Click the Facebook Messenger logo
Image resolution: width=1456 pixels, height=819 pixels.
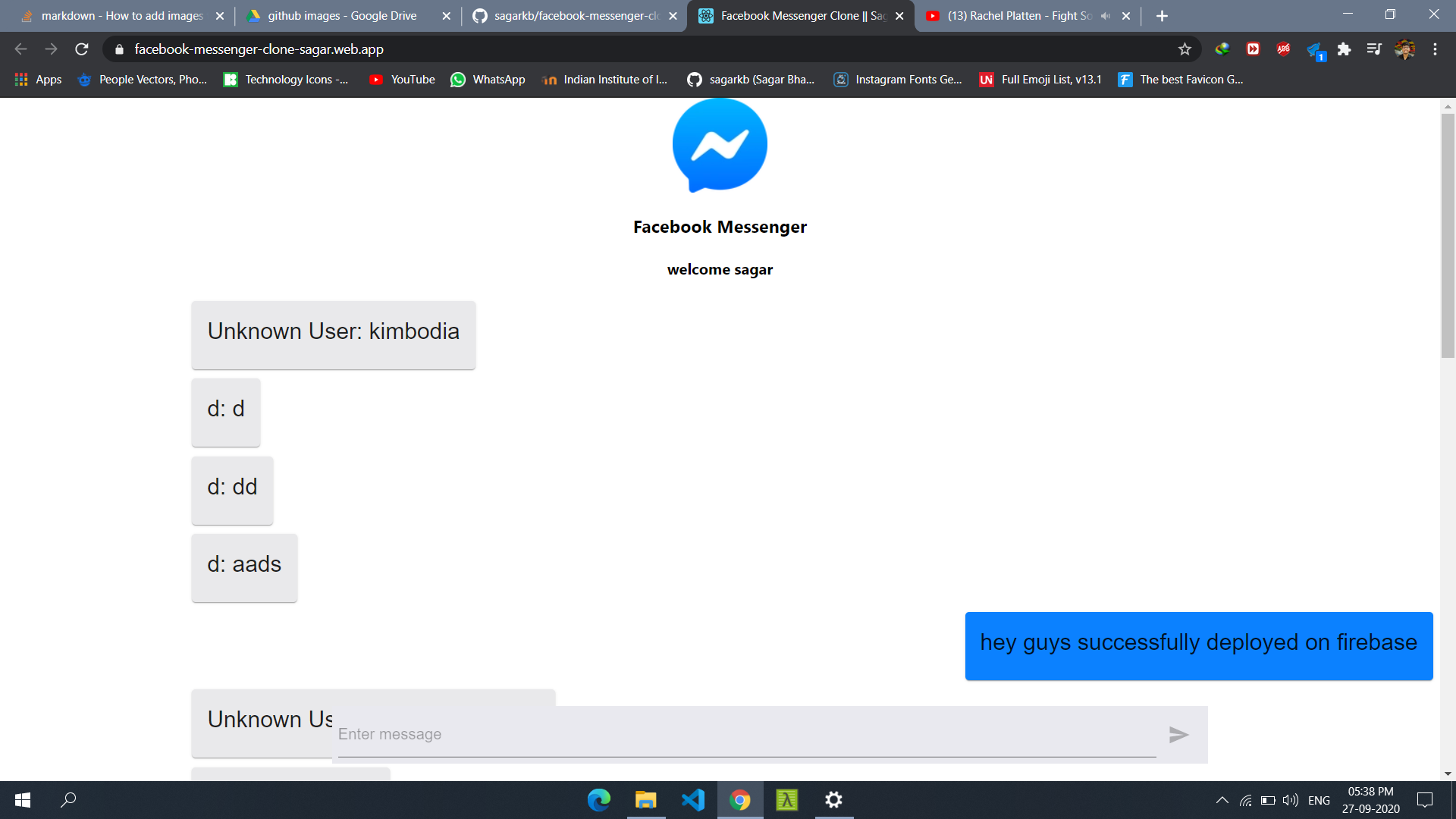point(720,145)
